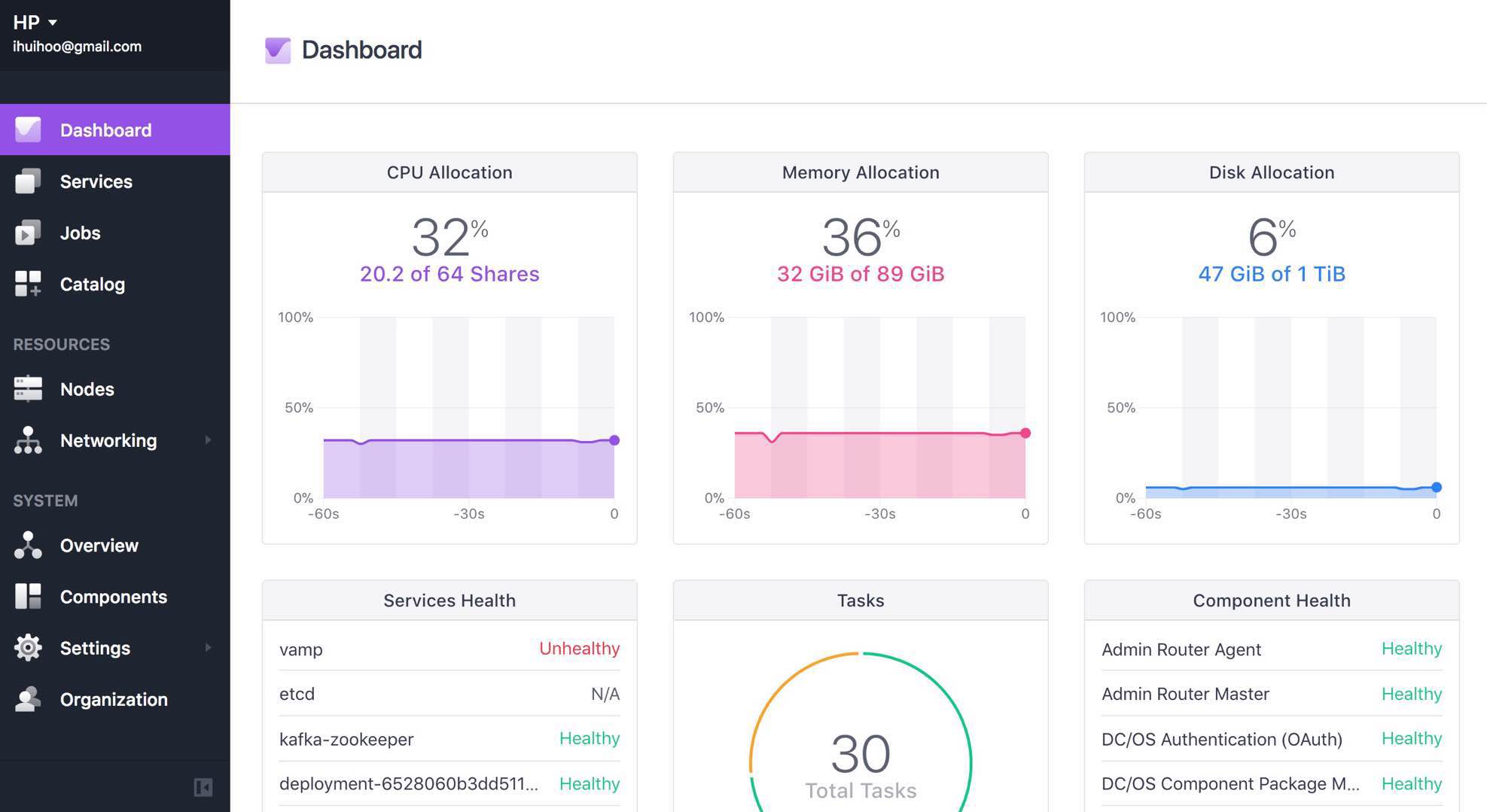Click the Jobs icon in sidebar
1487x812 pixels.
[28, 233]
